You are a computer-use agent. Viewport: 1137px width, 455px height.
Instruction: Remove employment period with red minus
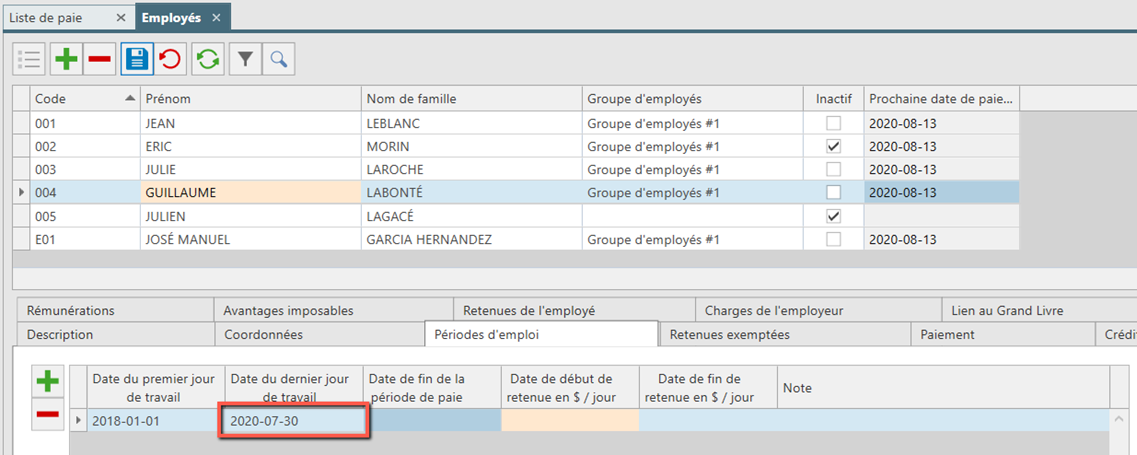click(48, 414)
